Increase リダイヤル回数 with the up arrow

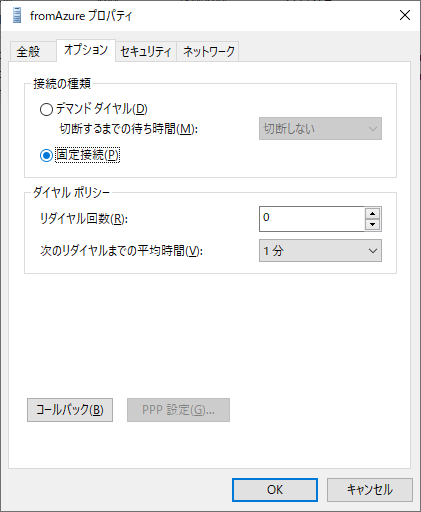372,213
